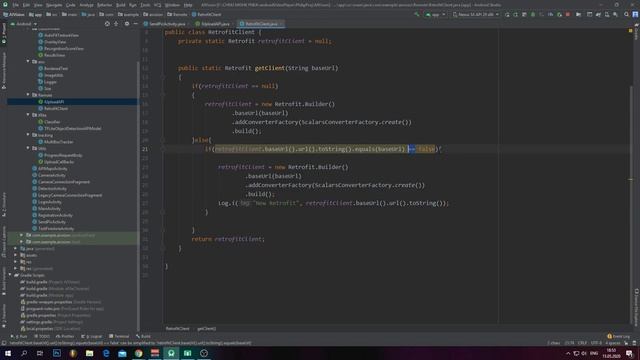The image size is (640, 360).
Task: Open File Explorer from taskbar
Action: click(x=89, y=353)
